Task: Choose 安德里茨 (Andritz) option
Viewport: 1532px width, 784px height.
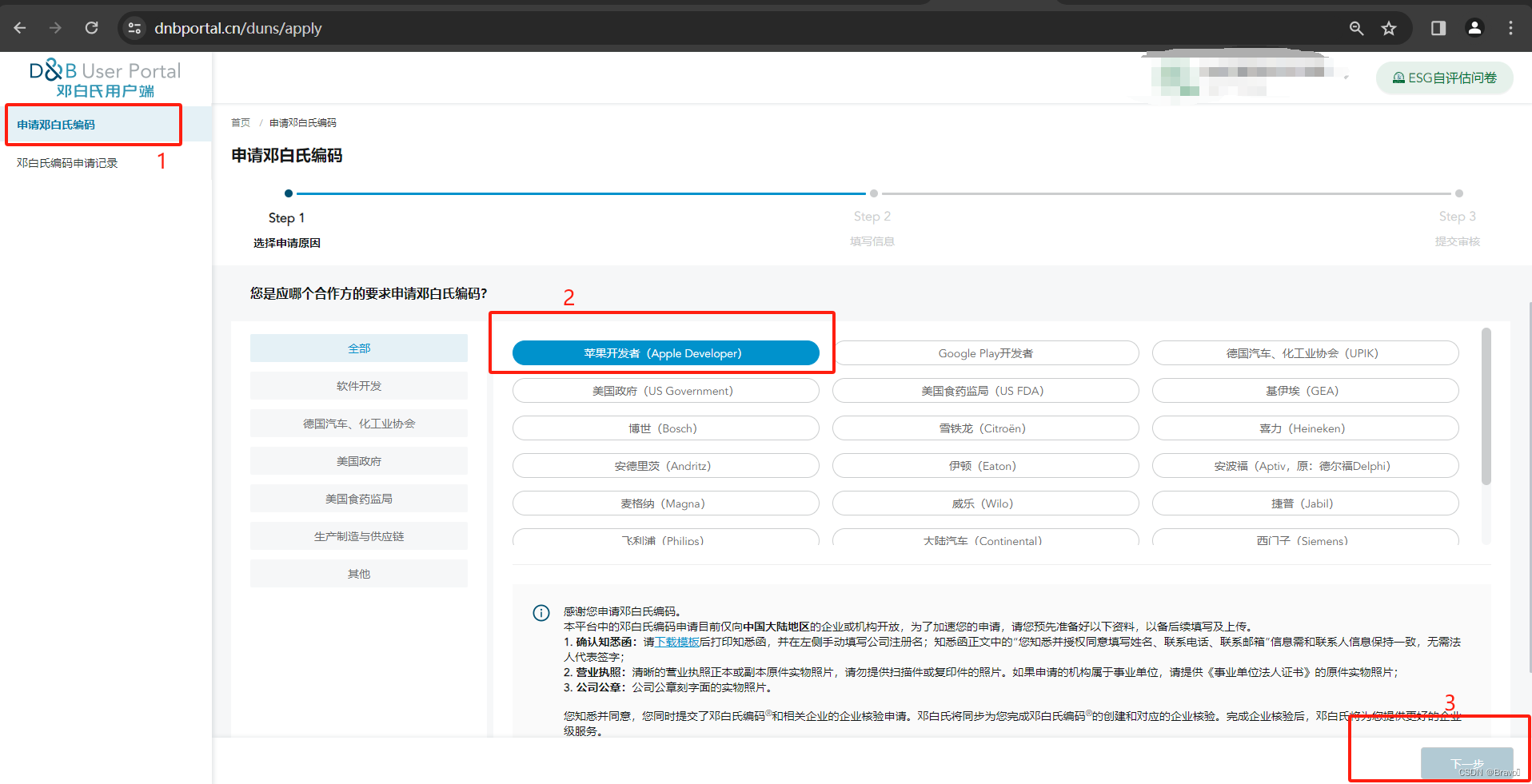Action: point(666,466)
